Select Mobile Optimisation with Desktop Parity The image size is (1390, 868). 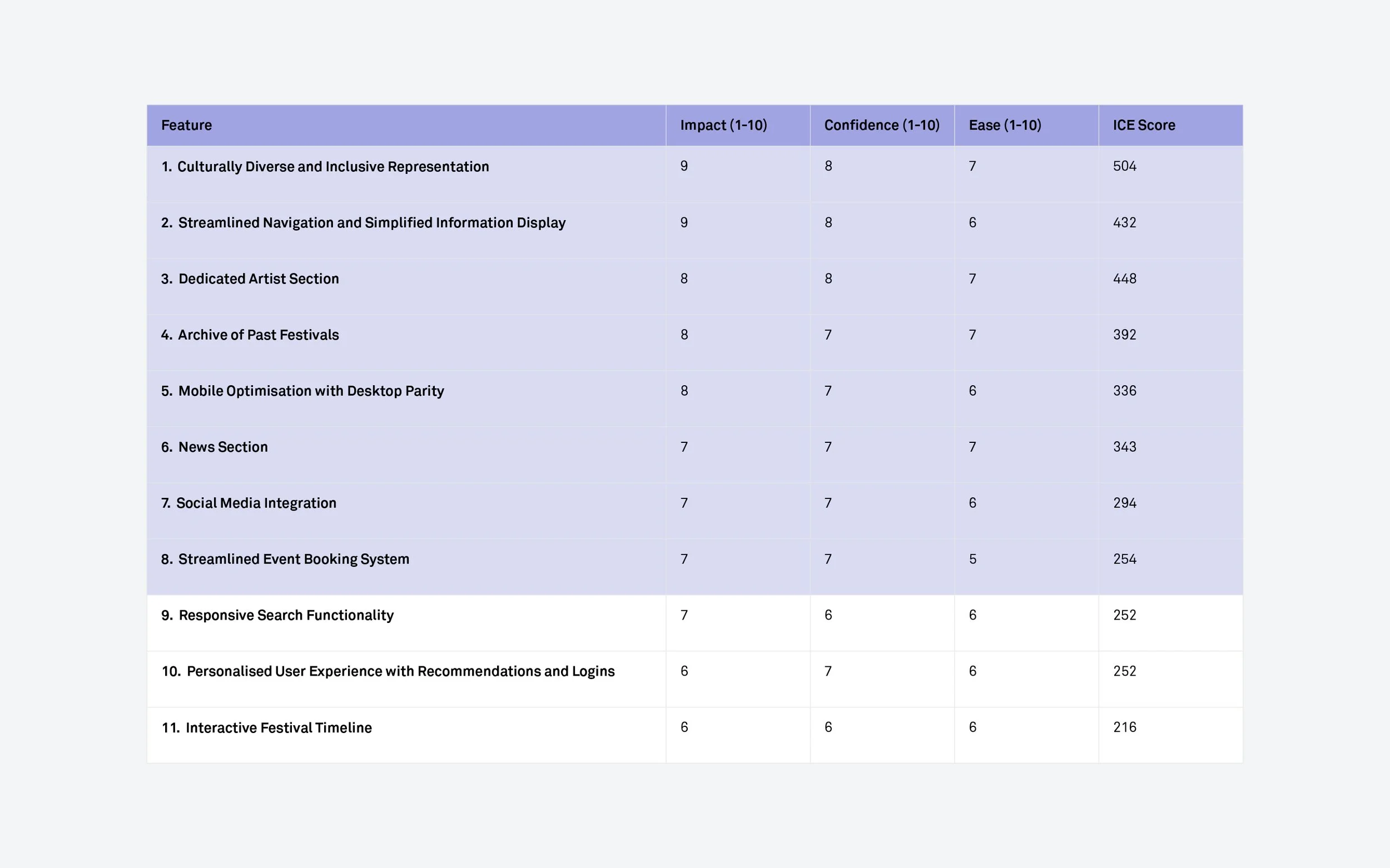tap(311, 391)
